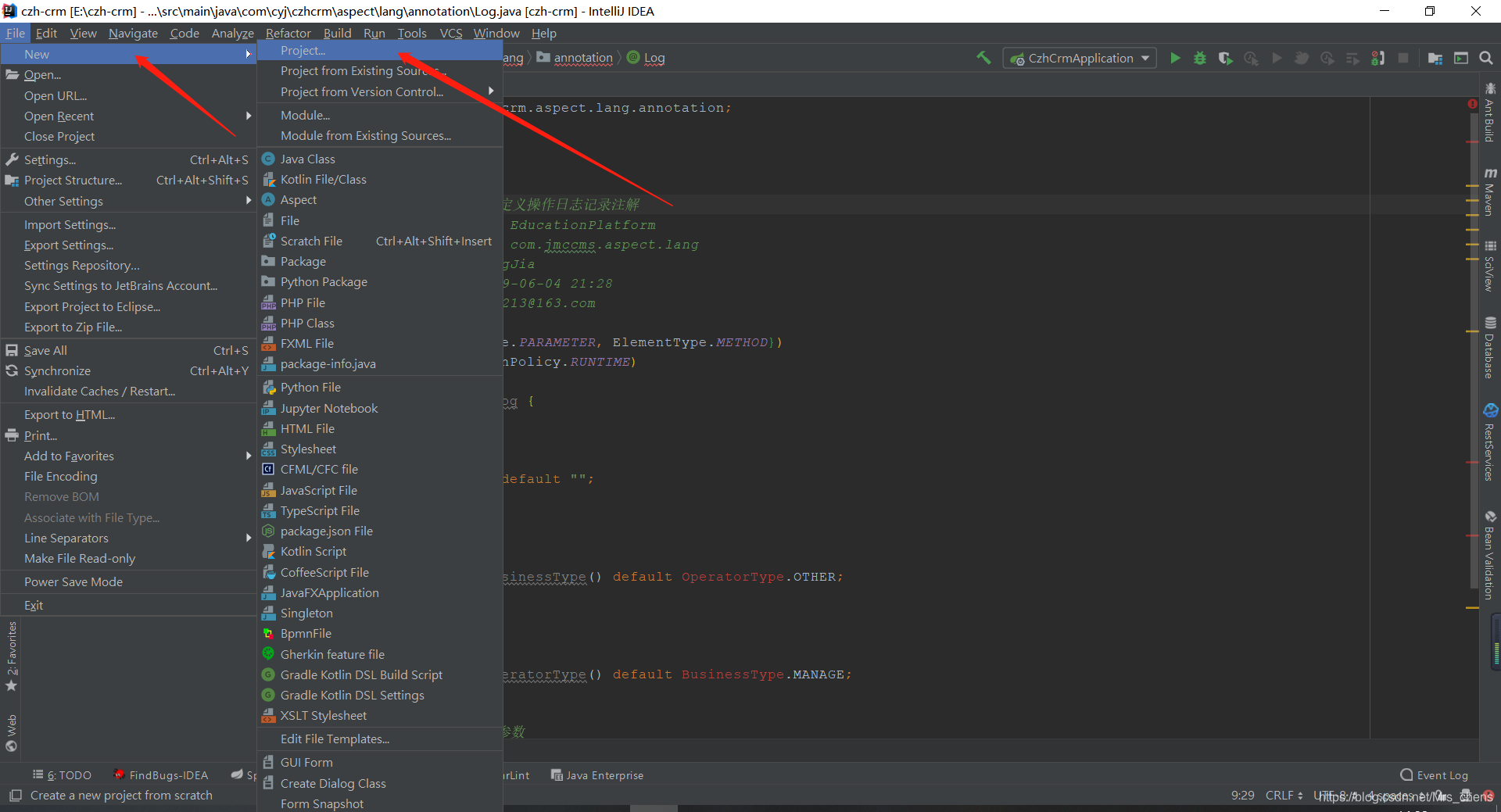This screenshot has width=1501, height=812.
Task: Open the Bean Validation side panel
Action: (1490, 555)
